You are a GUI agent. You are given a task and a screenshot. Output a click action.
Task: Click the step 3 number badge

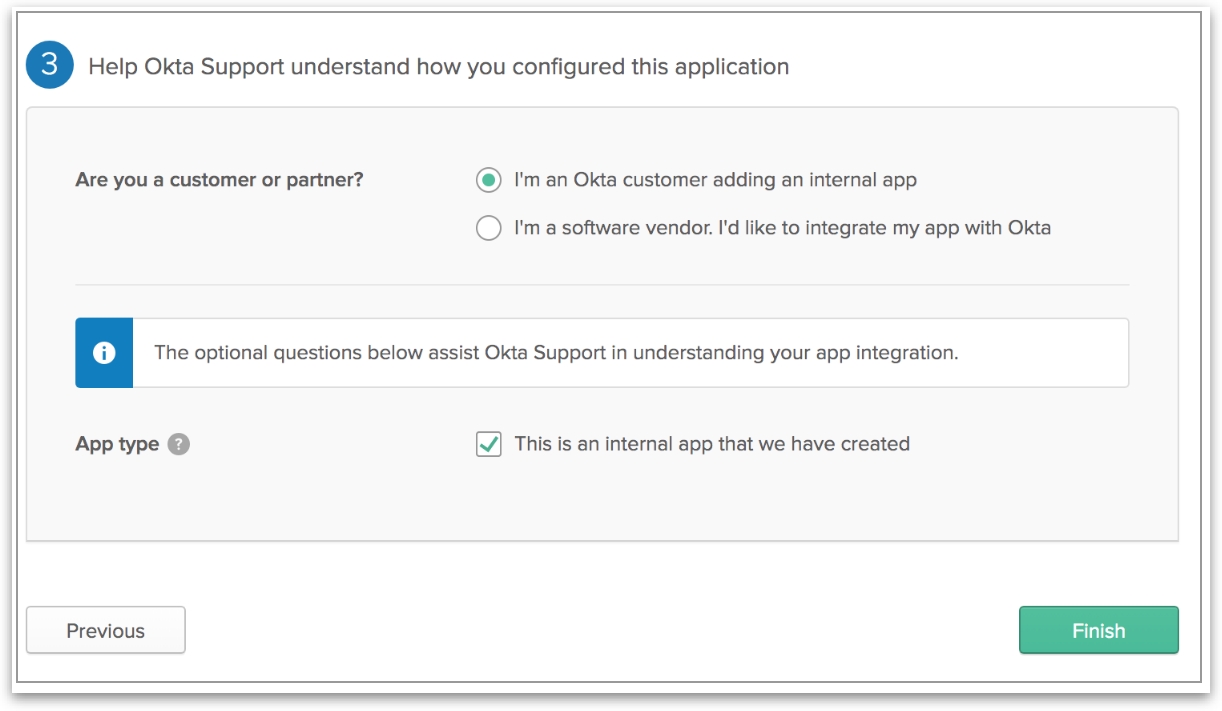pyautogui.click(x=50, y=66)
